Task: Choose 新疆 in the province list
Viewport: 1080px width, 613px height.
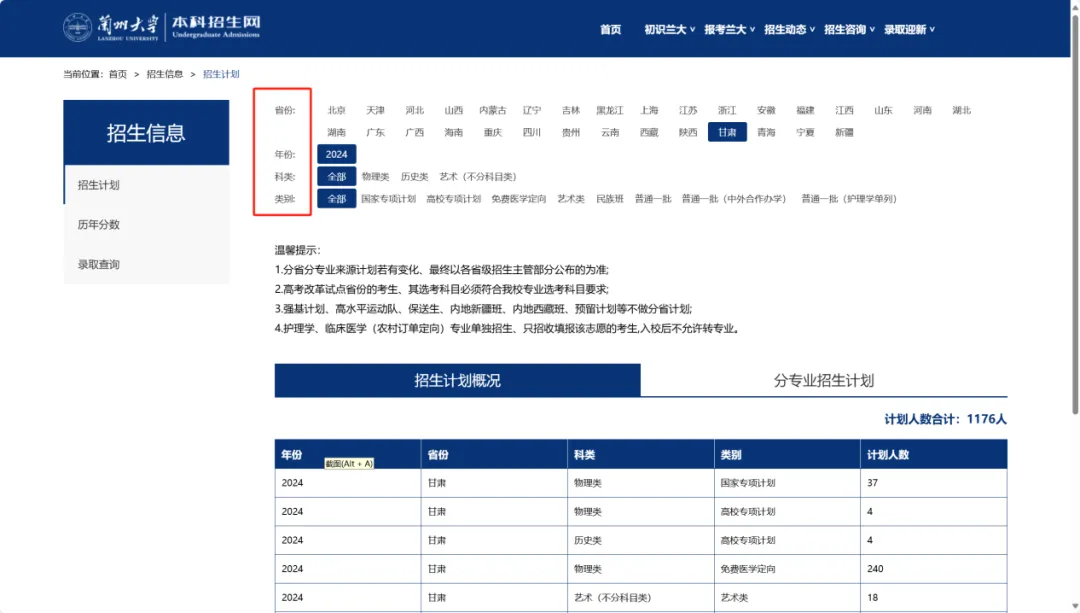Action: click(844, 133)
